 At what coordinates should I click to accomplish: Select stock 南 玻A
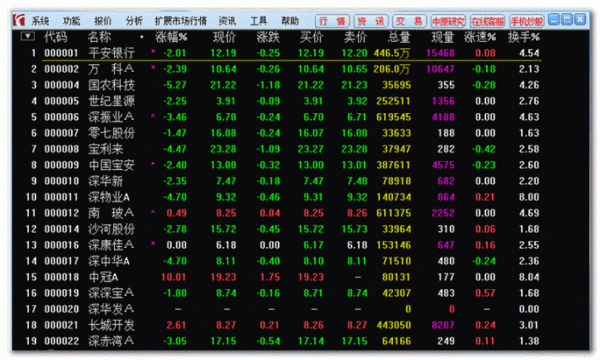[111, 213]
